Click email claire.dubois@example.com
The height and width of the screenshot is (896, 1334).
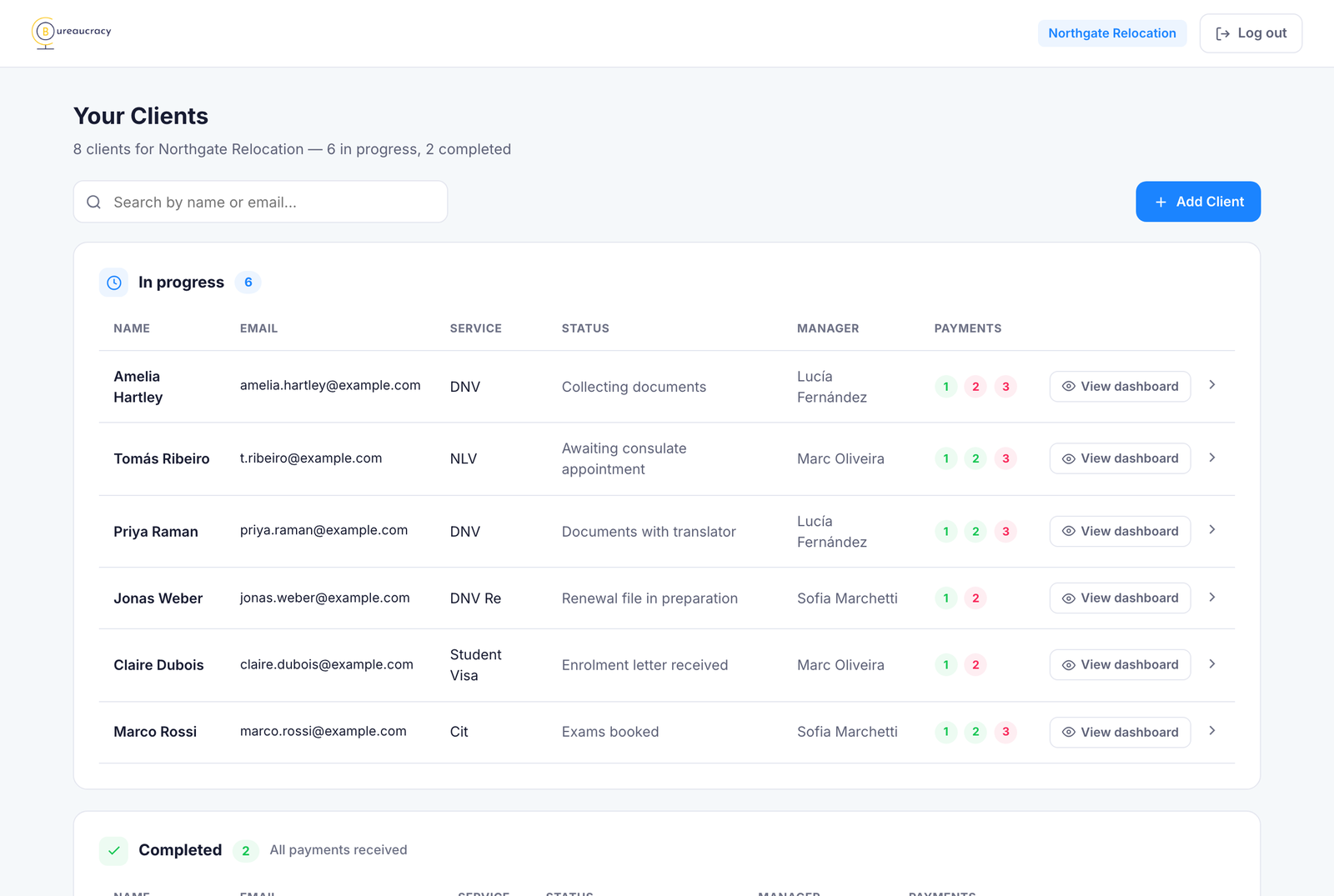coord(327,665)
